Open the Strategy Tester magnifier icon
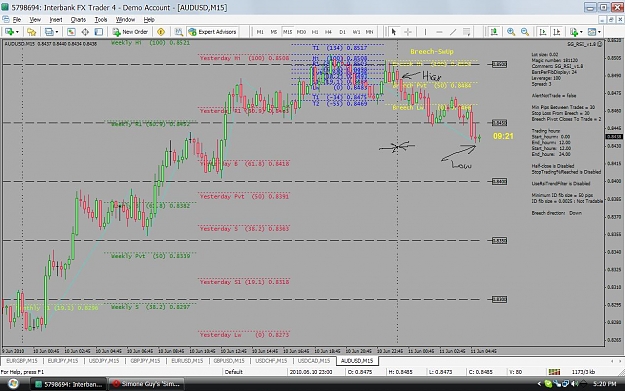Screen dimensions: 625x391 tap(179, 32)
